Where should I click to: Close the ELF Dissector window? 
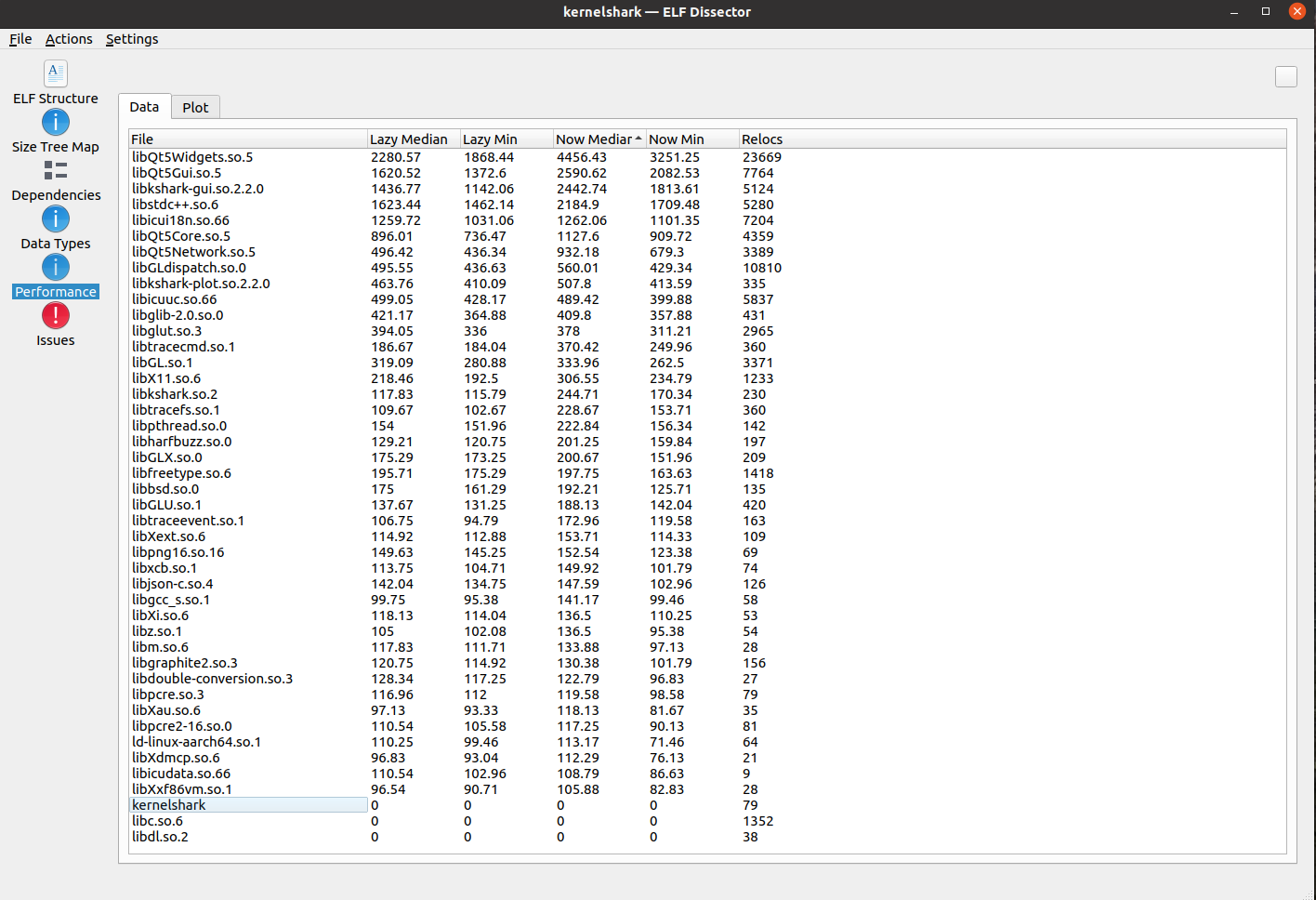click(x=1297, y=11)
